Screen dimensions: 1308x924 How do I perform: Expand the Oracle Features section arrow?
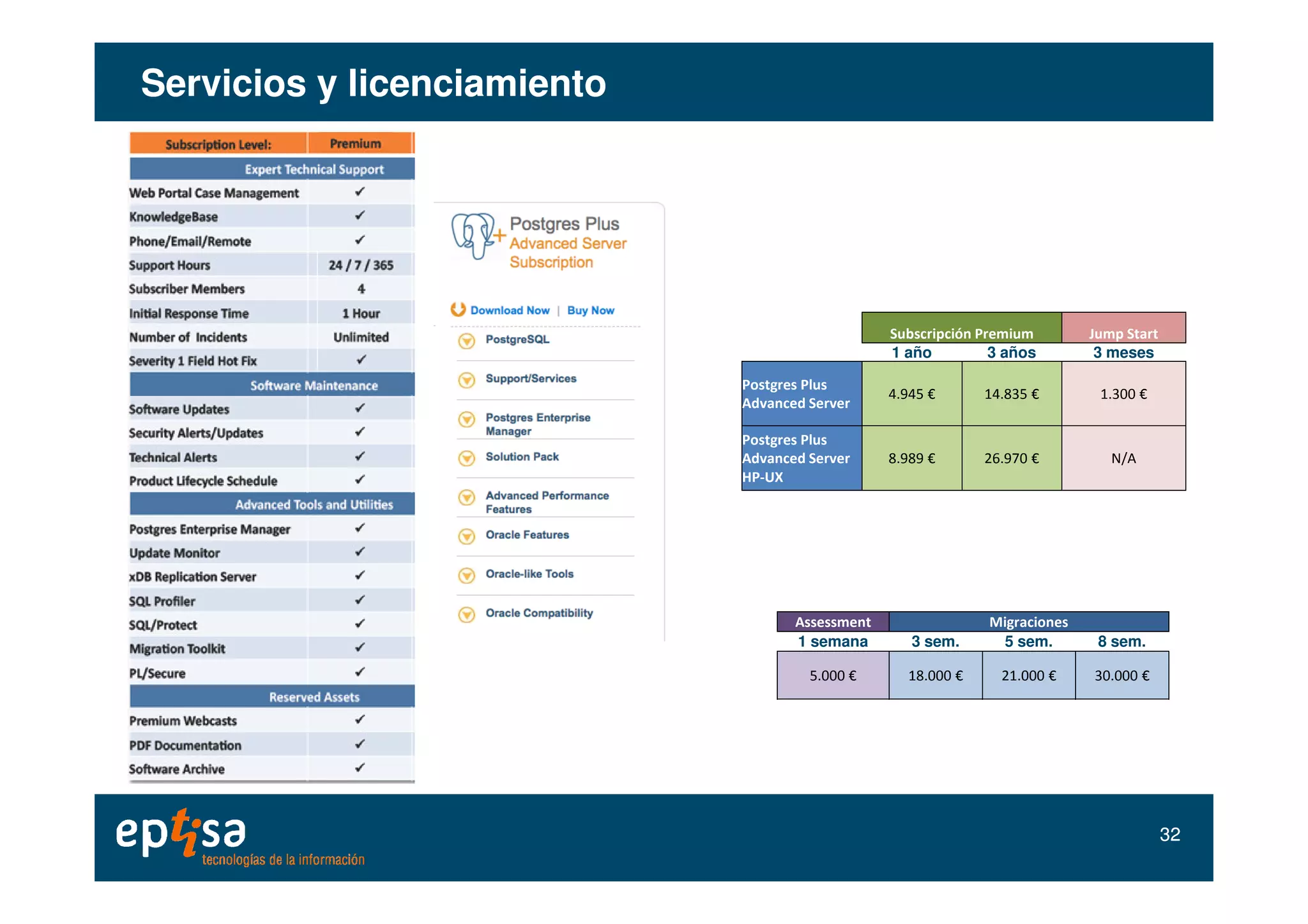[467, 536]
